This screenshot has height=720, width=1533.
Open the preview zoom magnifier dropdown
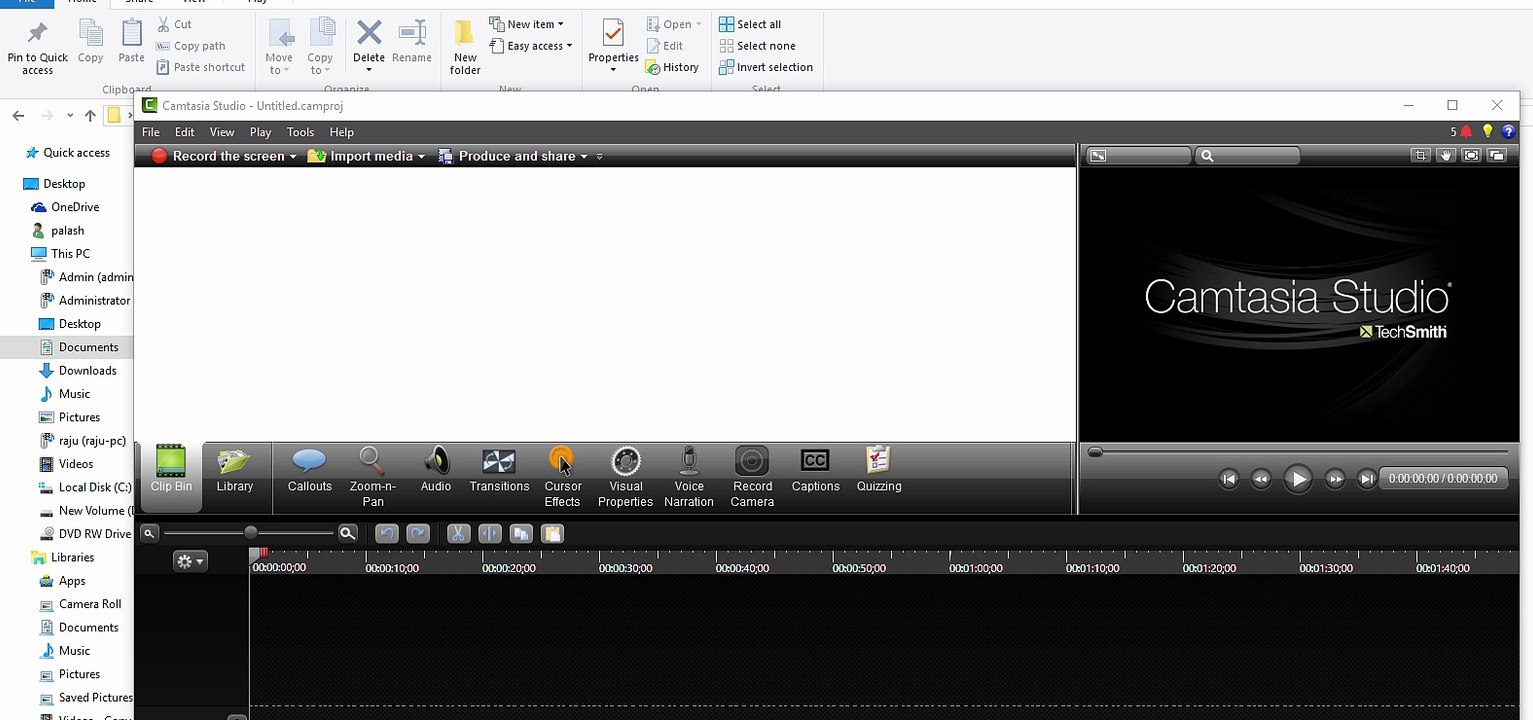click(1247, 156)
